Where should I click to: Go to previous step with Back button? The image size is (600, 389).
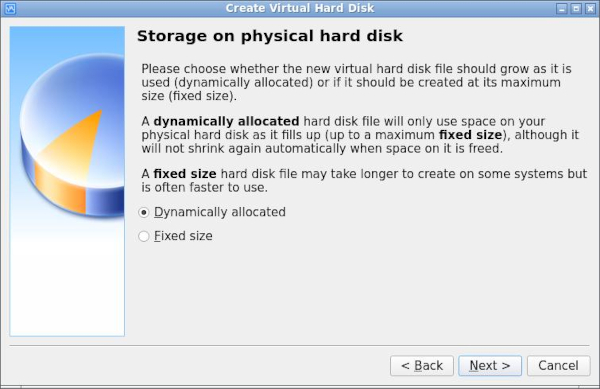pos(422,366)
